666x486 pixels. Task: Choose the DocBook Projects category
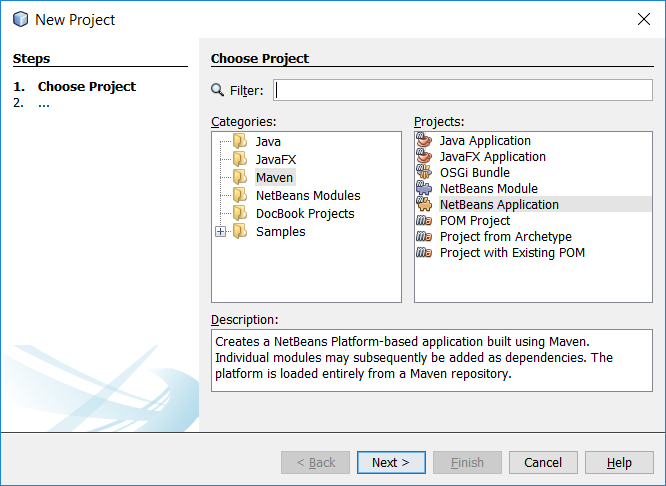[305, 213]
